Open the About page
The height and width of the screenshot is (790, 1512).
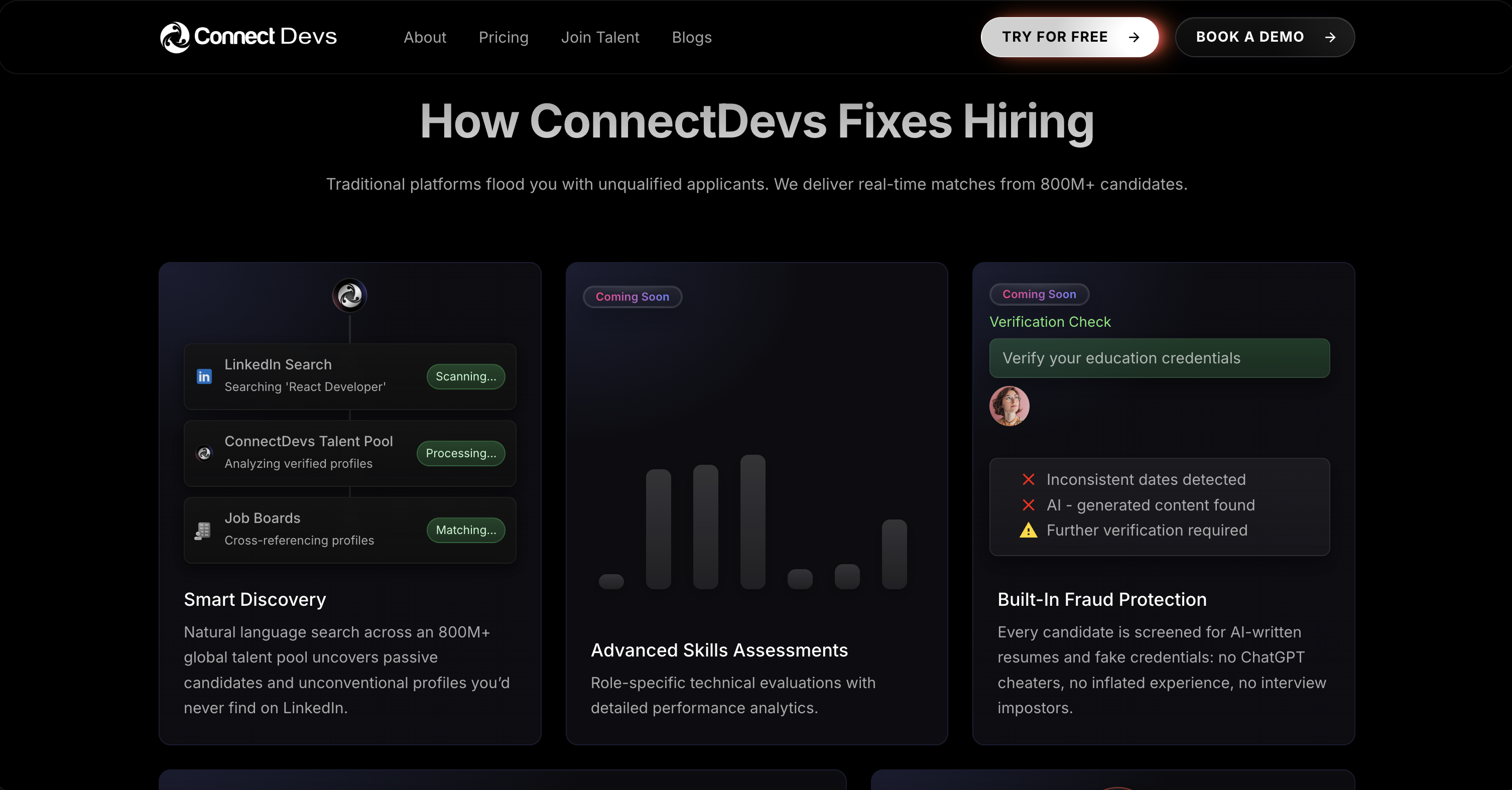click(425, 37)
